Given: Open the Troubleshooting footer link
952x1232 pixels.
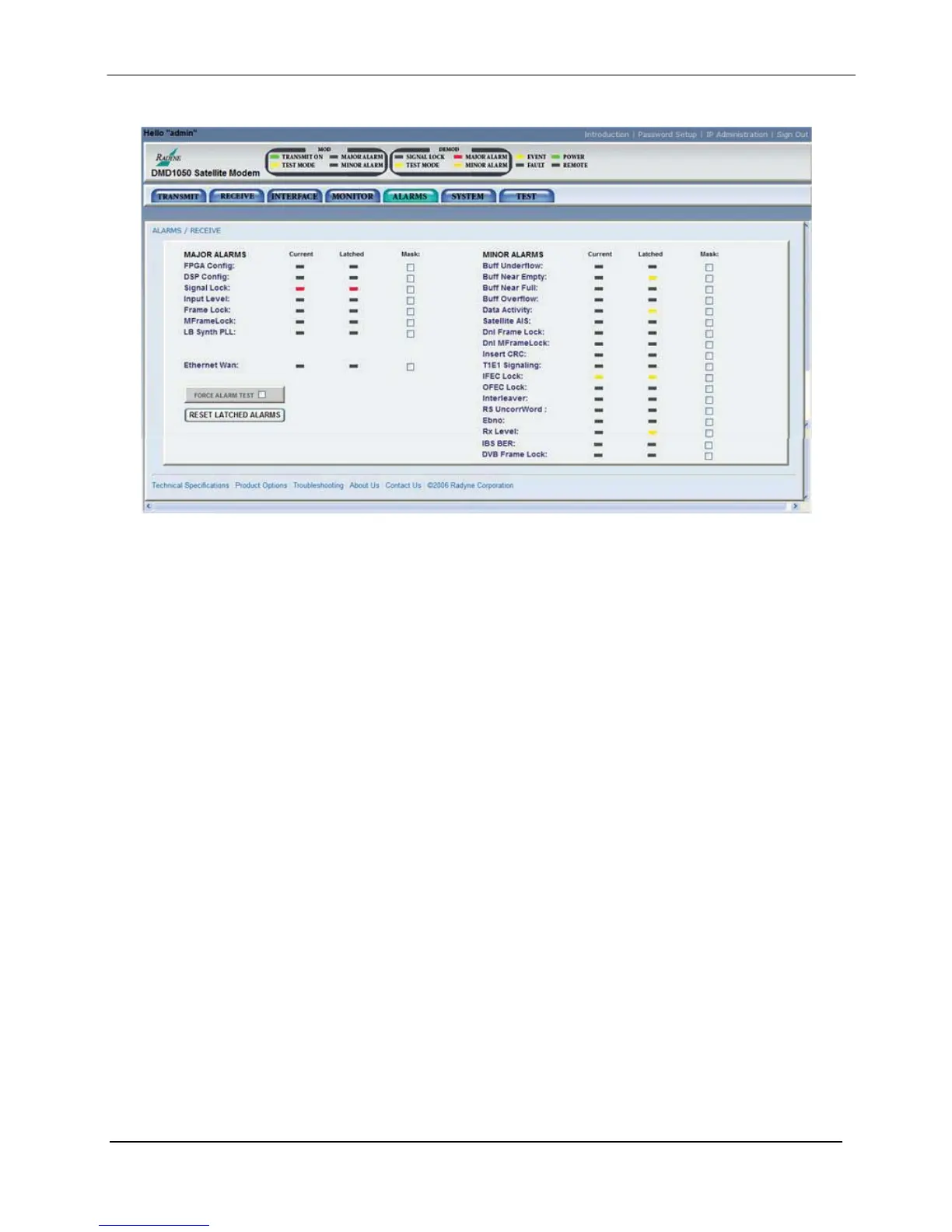Looking at the screenshot, I should point(318,485).
